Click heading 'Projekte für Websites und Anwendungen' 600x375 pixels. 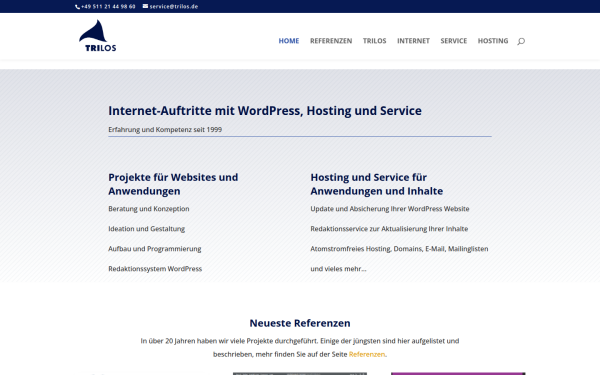tap(173, 184)
